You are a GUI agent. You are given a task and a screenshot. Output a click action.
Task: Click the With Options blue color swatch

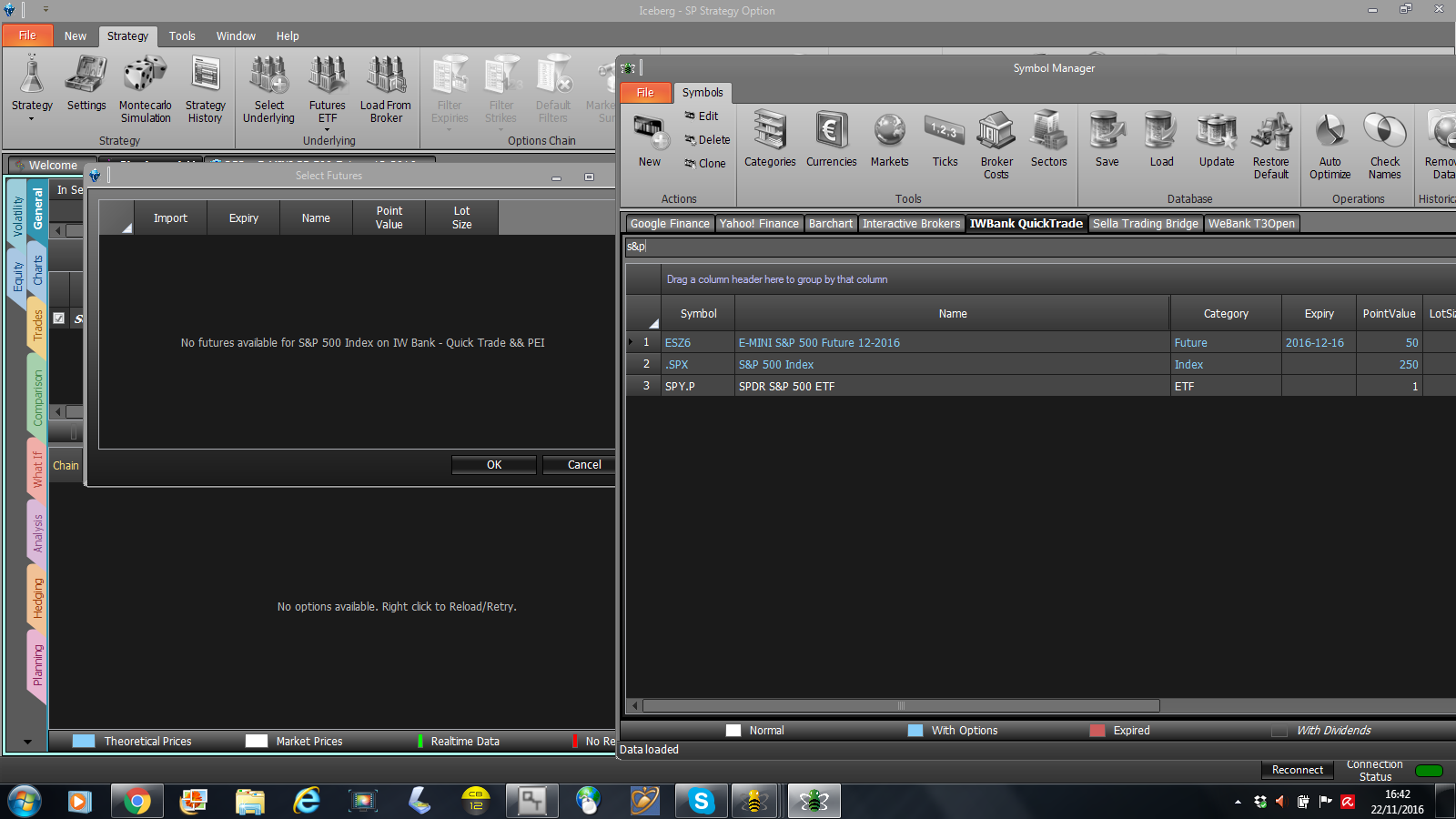pyautogui.click(x=915, y=731)
